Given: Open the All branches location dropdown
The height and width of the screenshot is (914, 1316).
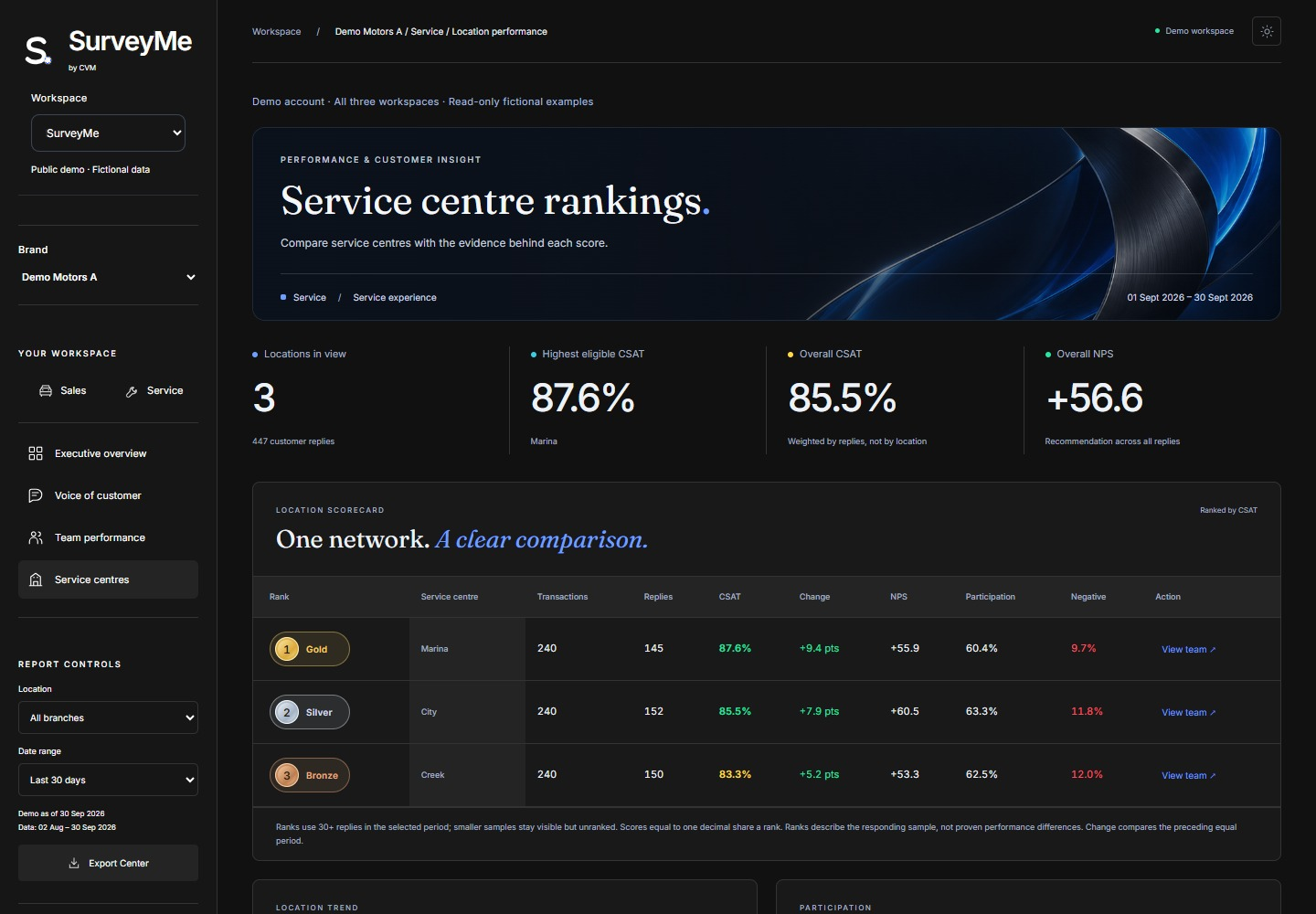Looking at the screenshot, I should (108, 717).
